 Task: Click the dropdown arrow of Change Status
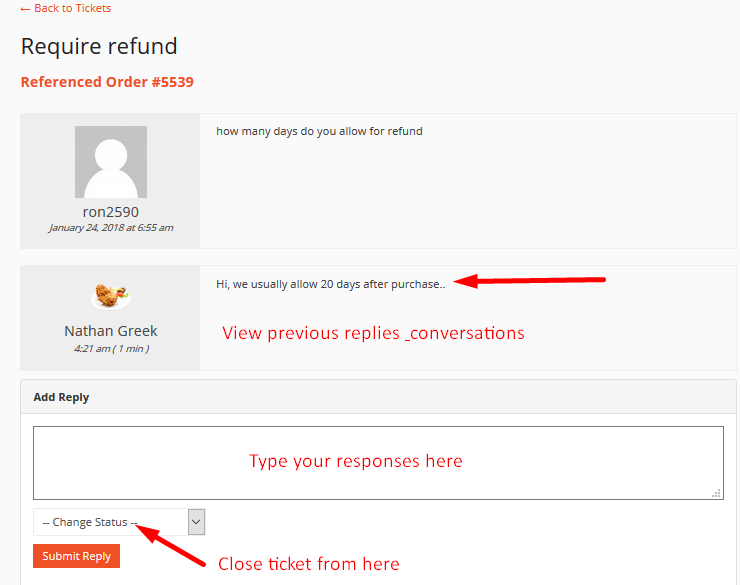196,522
